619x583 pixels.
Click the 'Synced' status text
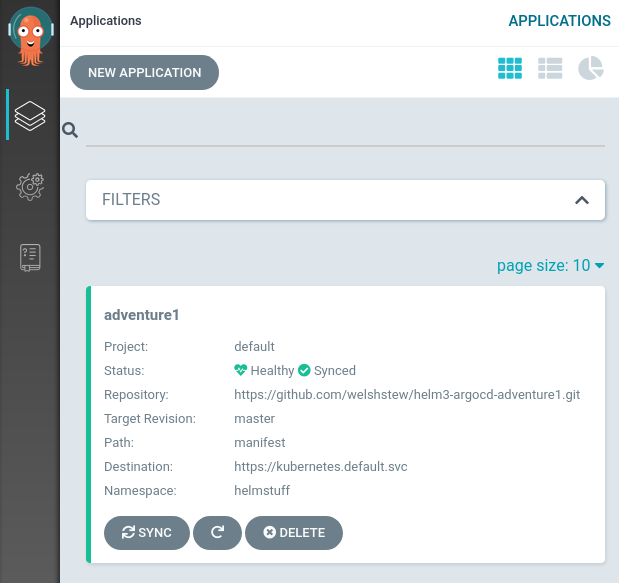335,371
